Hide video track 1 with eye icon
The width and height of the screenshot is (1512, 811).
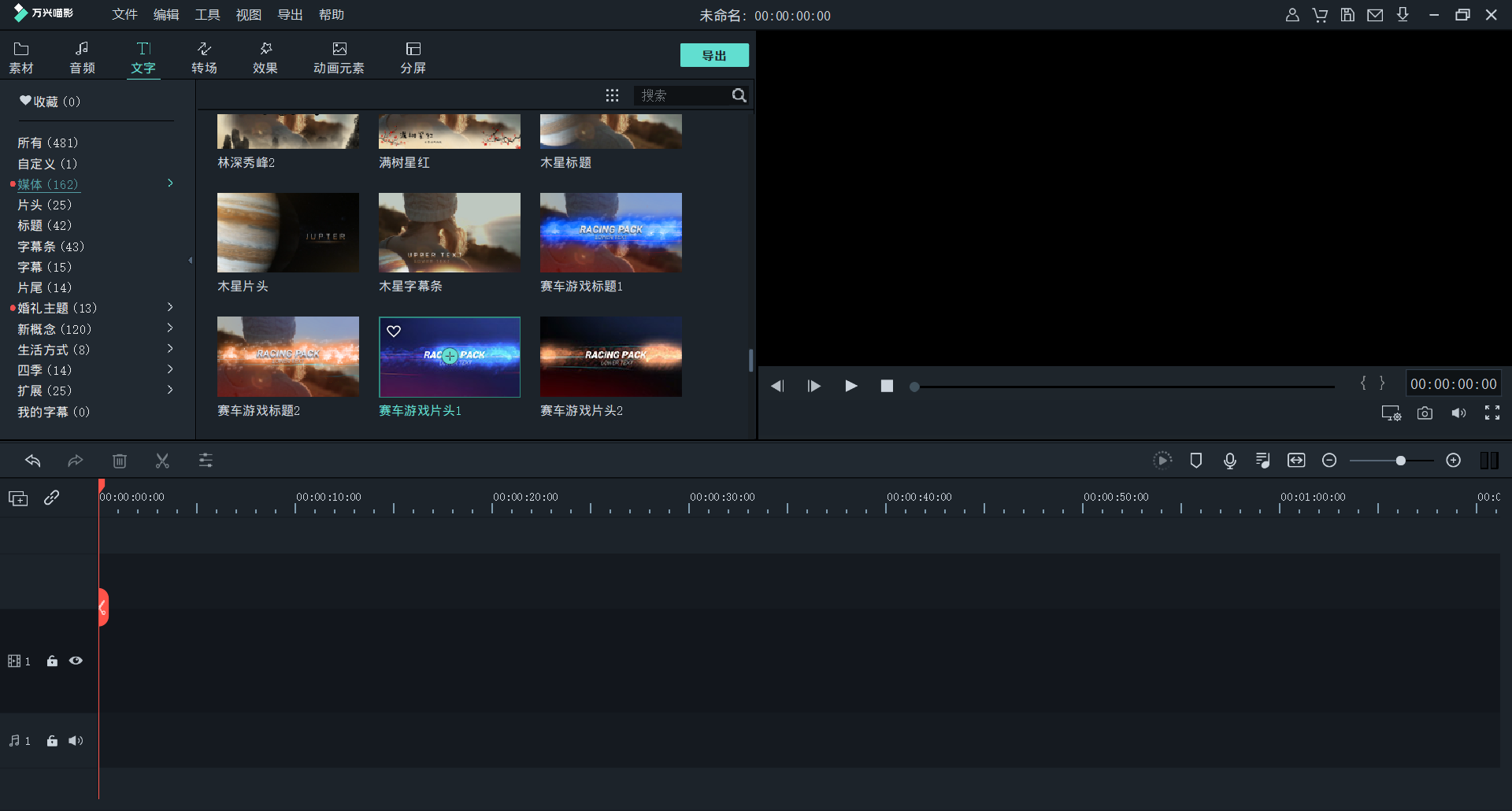point(76,661)
